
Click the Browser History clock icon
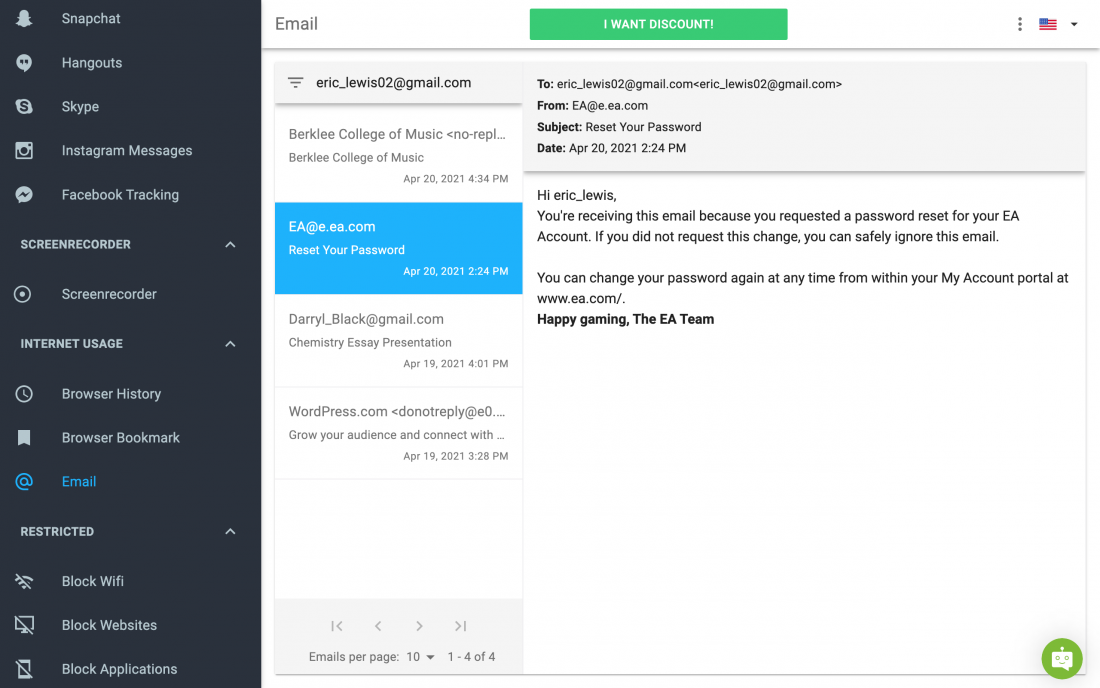[x=24, y=393]
